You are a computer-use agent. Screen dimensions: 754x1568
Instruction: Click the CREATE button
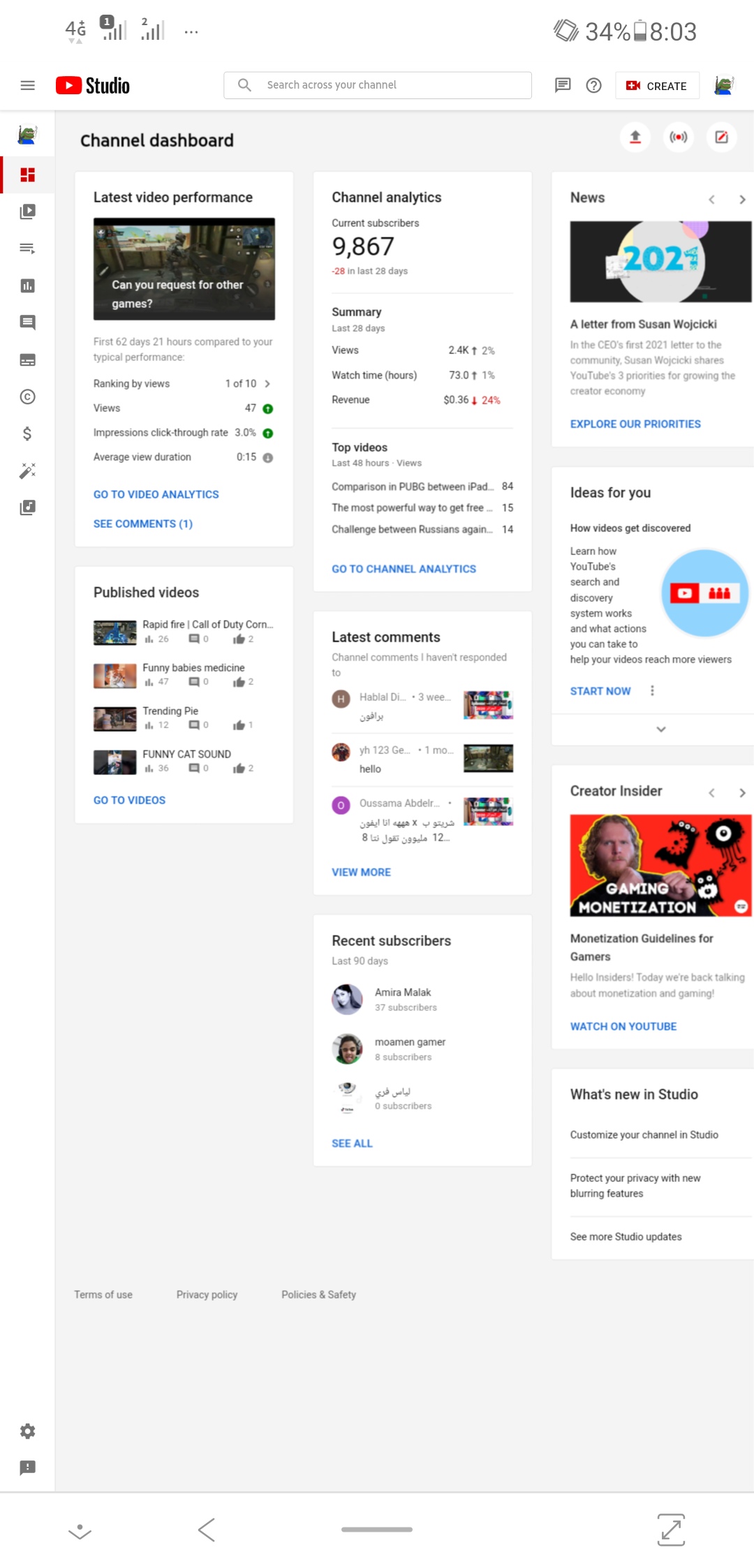click(x=657, y=86)
